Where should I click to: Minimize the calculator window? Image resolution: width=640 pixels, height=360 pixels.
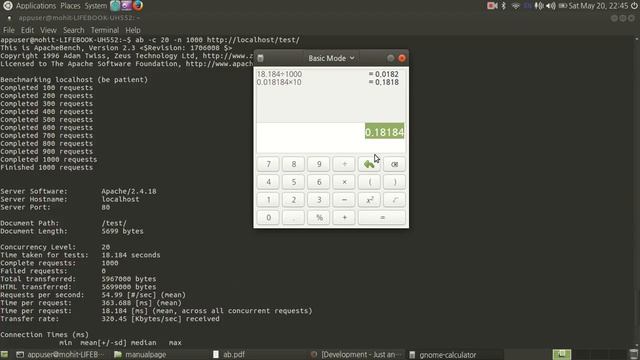pos(391,58)
